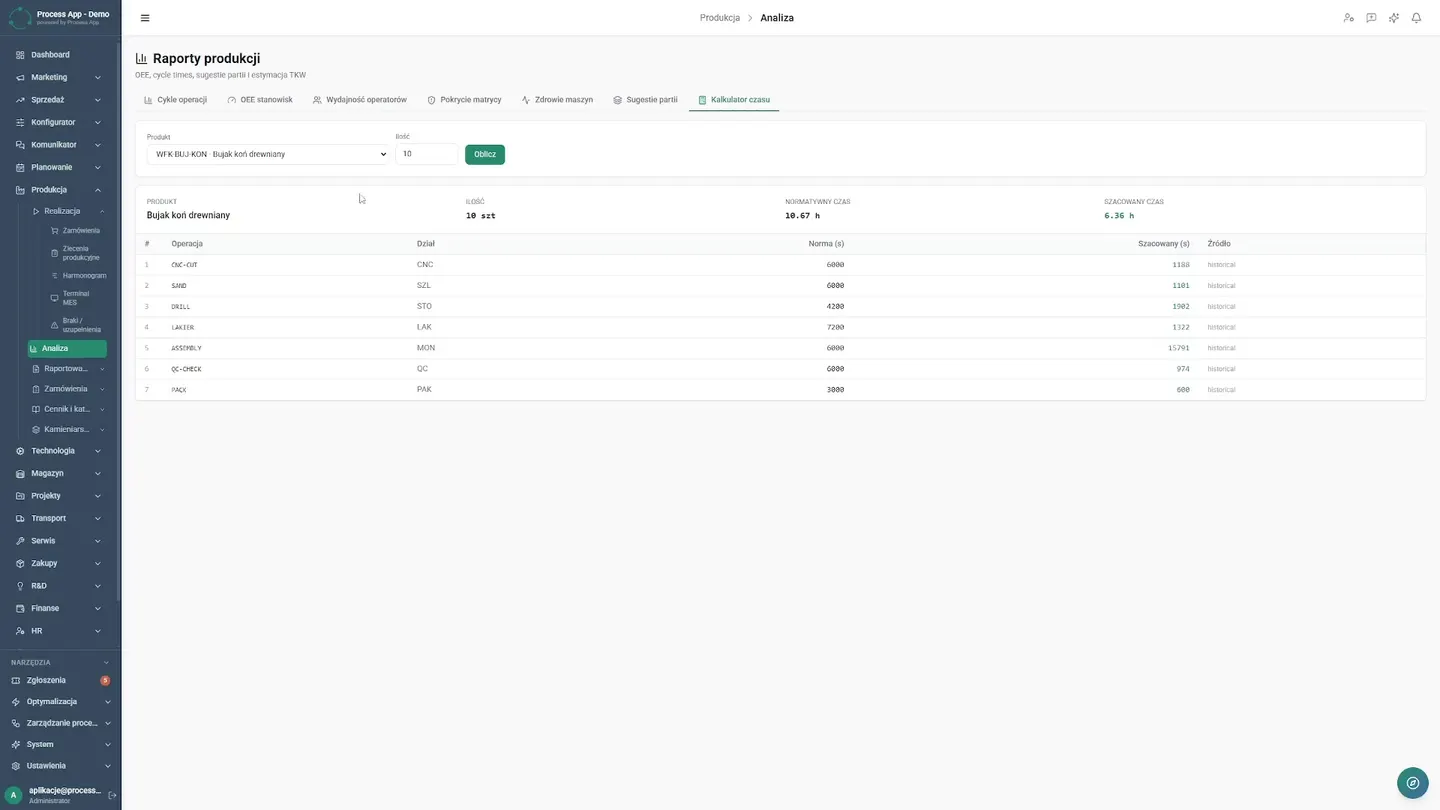Click the Zakupy box icon

(20, 563)
